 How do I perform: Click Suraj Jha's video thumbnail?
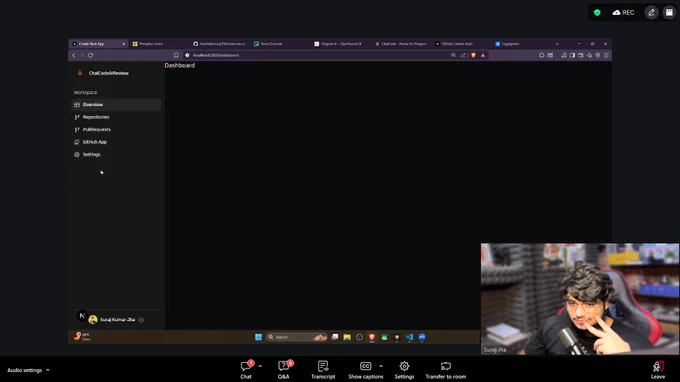click(x=580, y=299)
